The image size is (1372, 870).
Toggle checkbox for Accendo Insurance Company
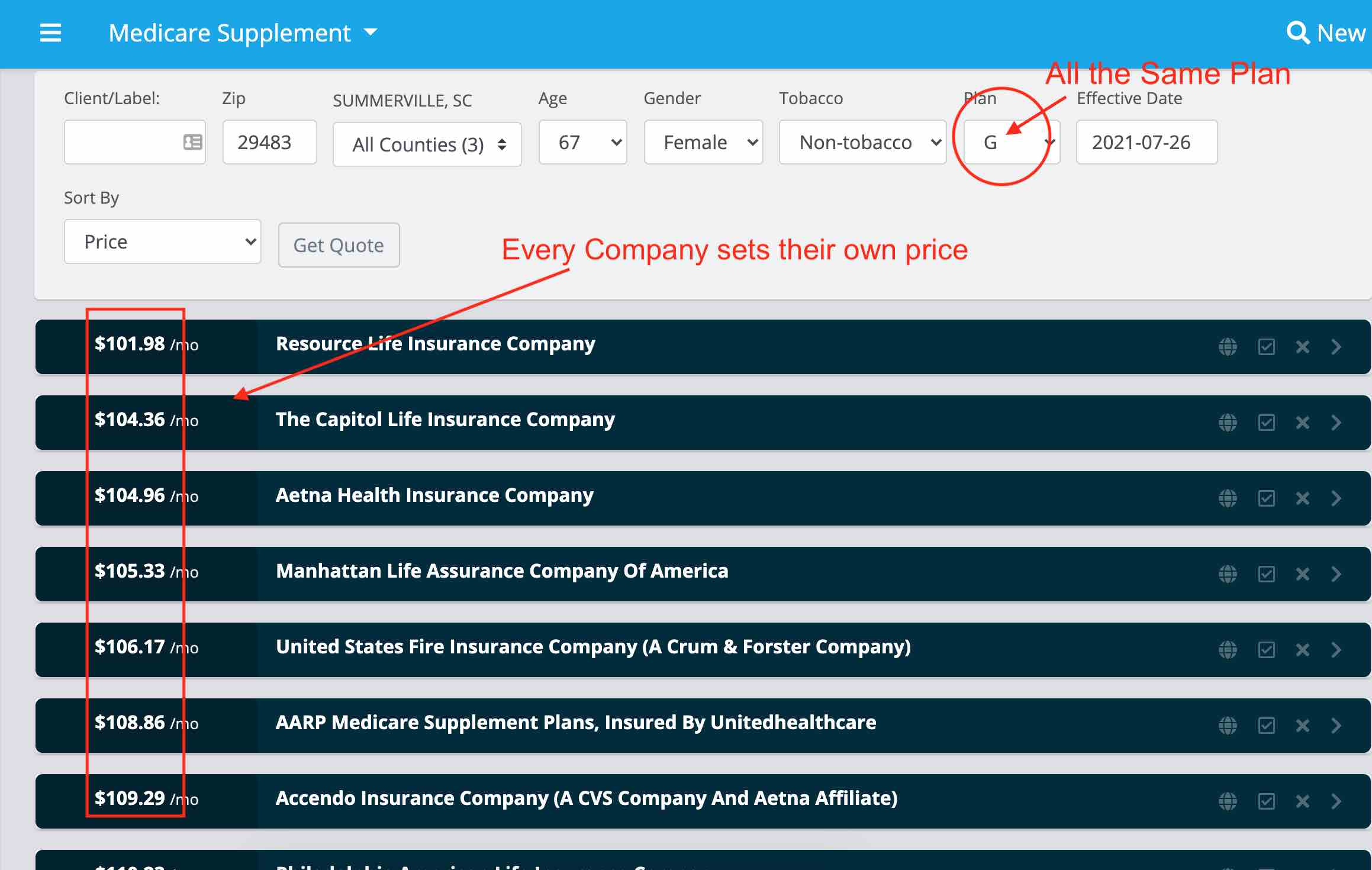(1266, 801)
